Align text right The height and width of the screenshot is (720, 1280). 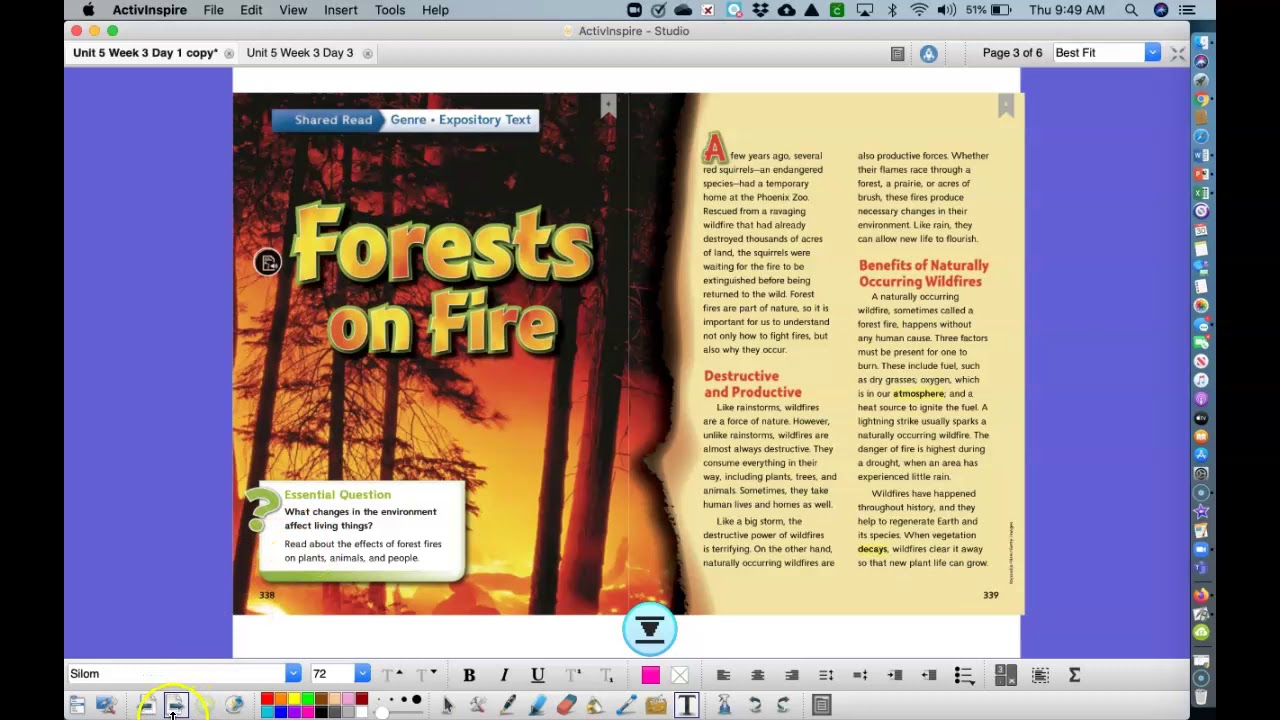tap(791, 675)
